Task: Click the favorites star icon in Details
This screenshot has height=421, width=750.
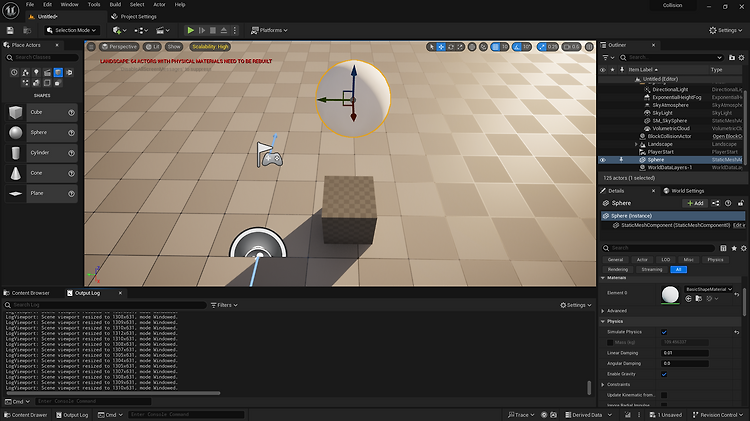Action: click(x=734, y=248)
